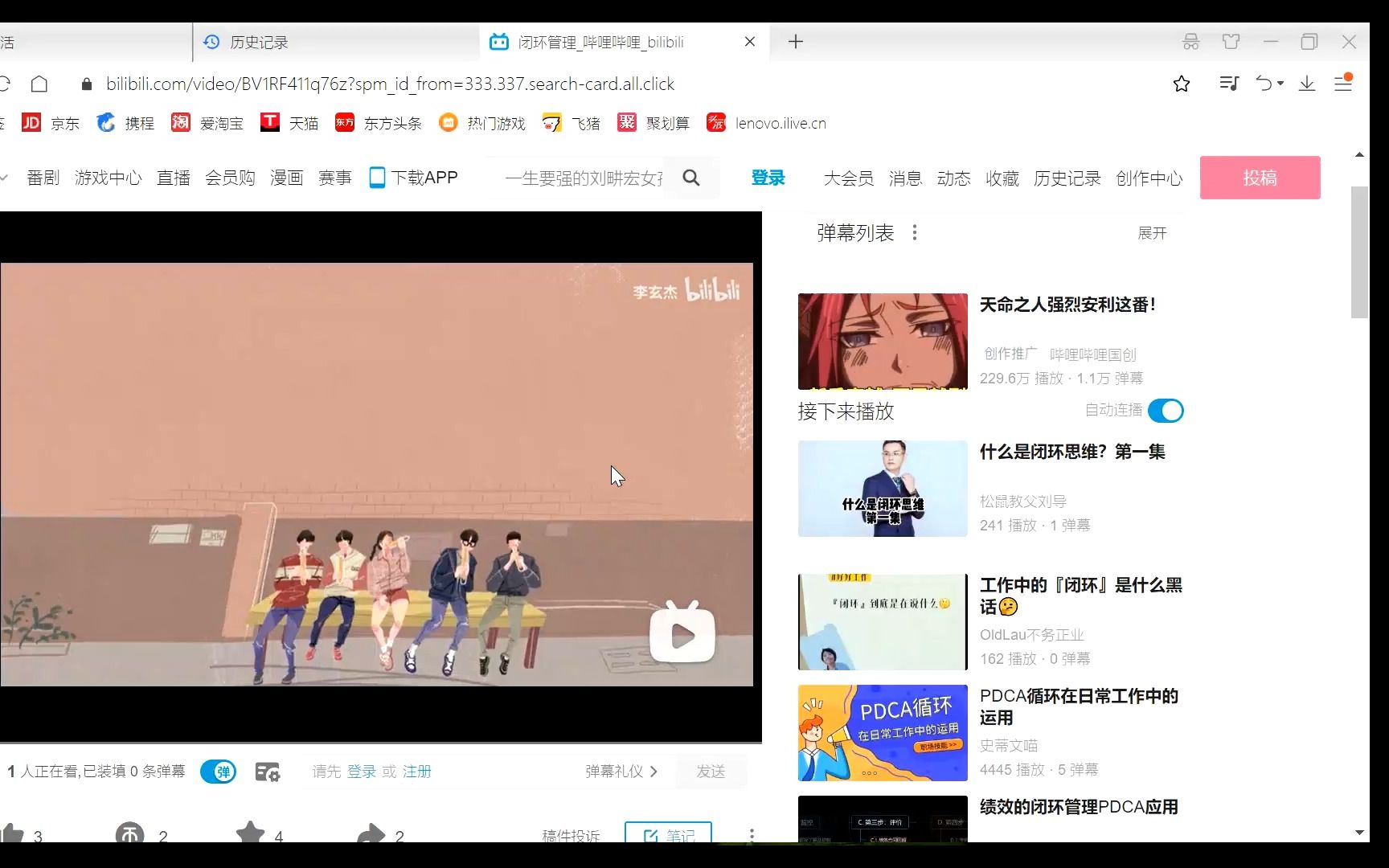This screenshot has height=868, width=1389.
Task: Open the browser main menu icon
Action: [x=1343, y=83]
